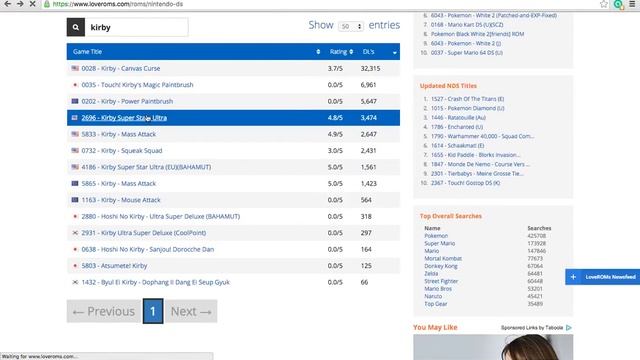Screen dimensions: 640x360
Task: Click the Korea flag beside Kirby Ultra Super Deluxe (CoolPoint)
Action: tap(75, 233)
